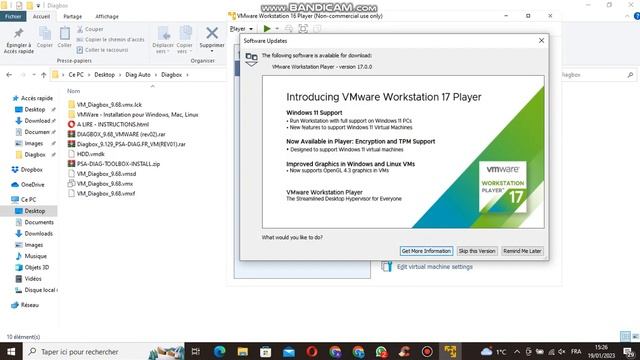Click Edit virtual machine settings link

point(435,267)
